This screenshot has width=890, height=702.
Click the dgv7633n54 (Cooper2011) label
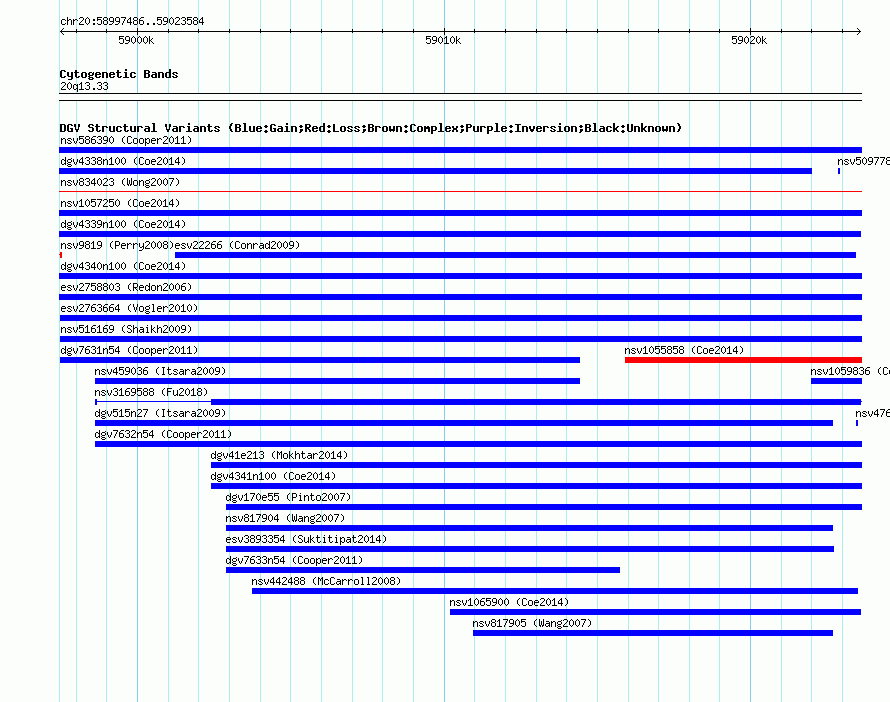pyautogui.click(x=294, y=560)
